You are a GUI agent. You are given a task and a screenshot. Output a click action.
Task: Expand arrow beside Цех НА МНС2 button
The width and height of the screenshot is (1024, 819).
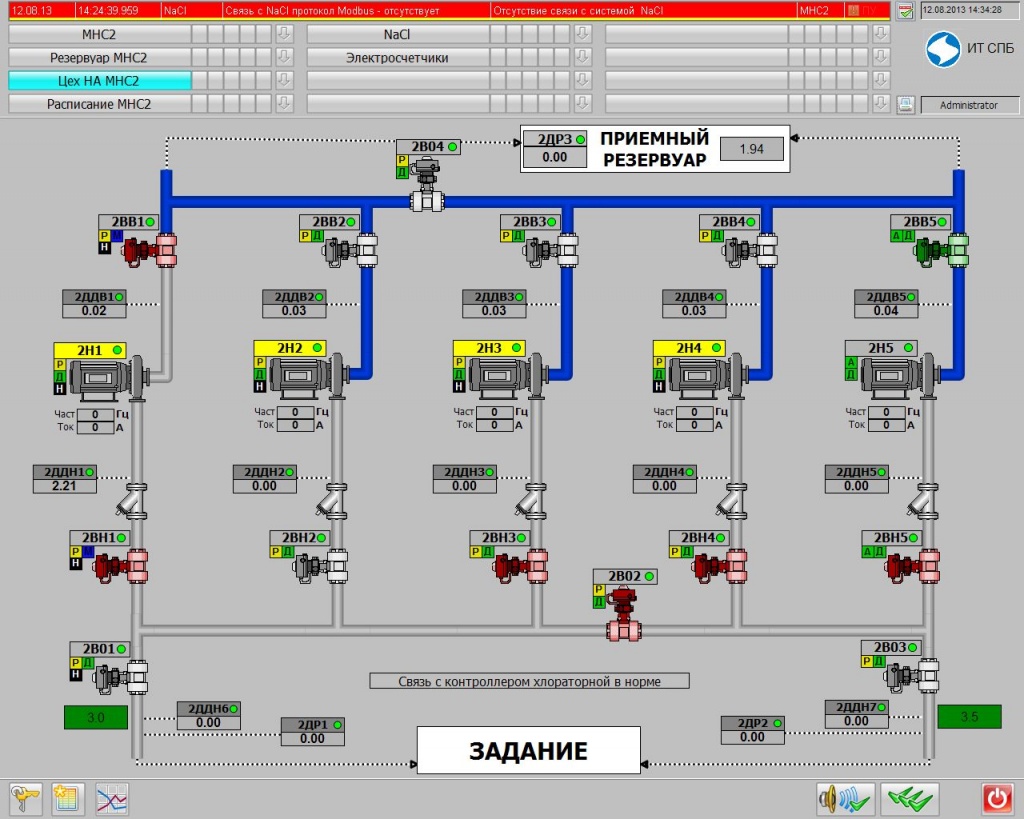[284, 80]
